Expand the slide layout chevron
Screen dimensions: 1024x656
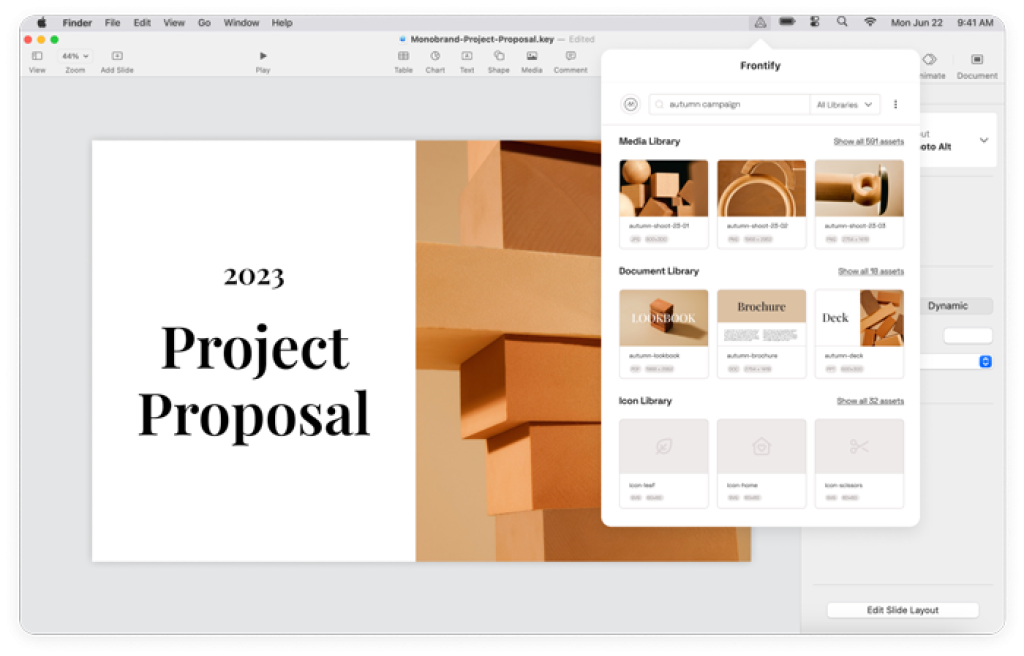click(x=984, y=140)
